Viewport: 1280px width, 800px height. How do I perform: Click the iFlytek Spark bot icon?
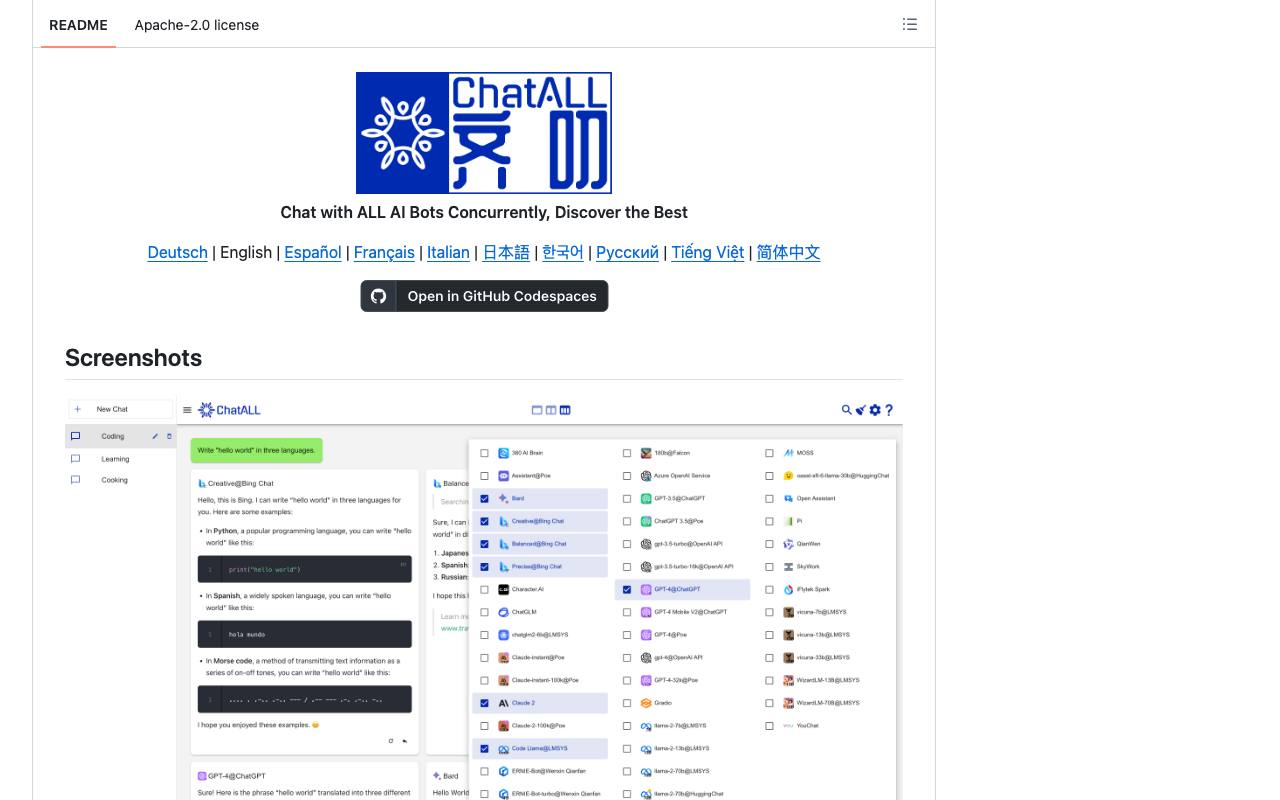(788, 590)
